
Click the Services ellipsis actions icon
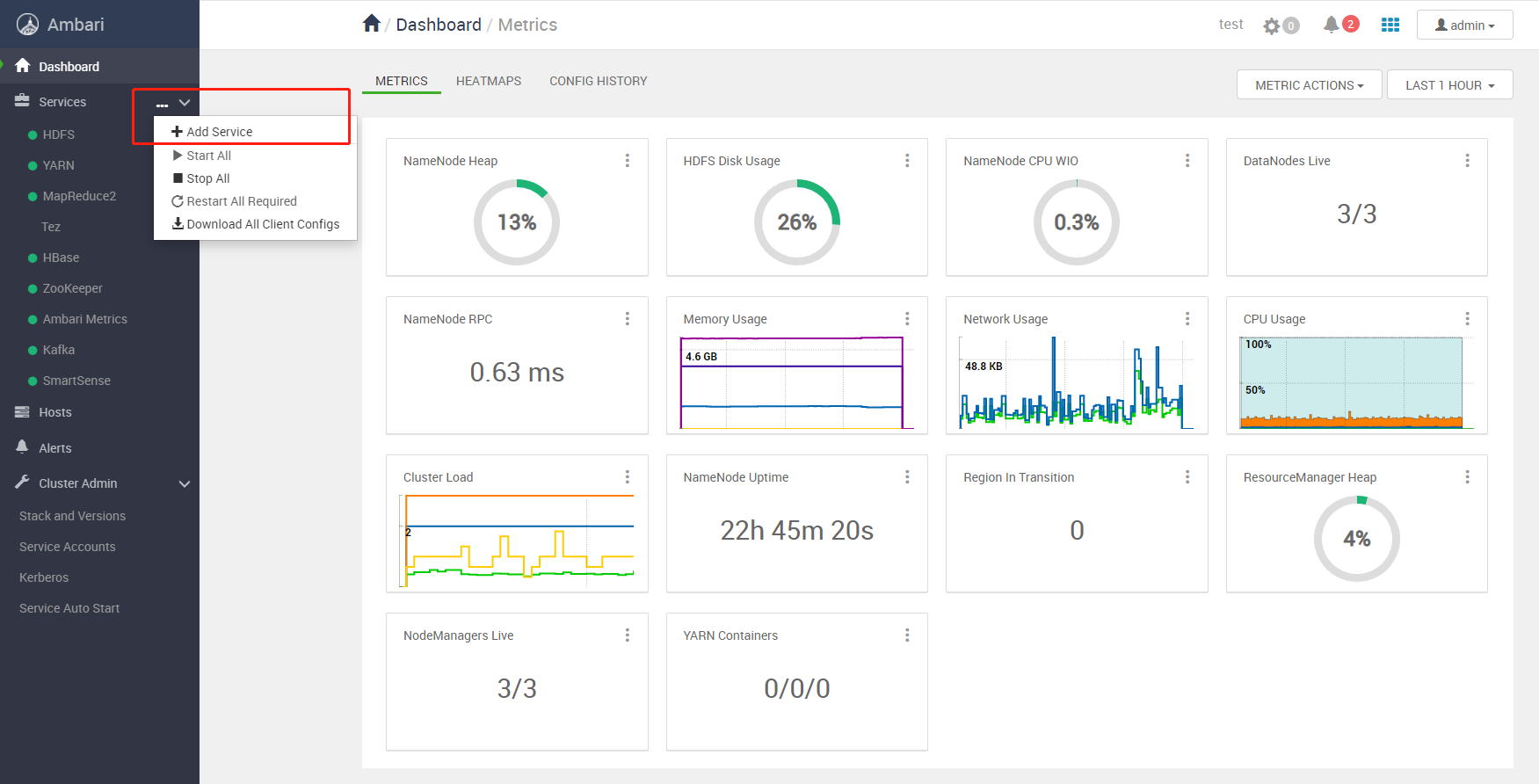pos(162,104)
